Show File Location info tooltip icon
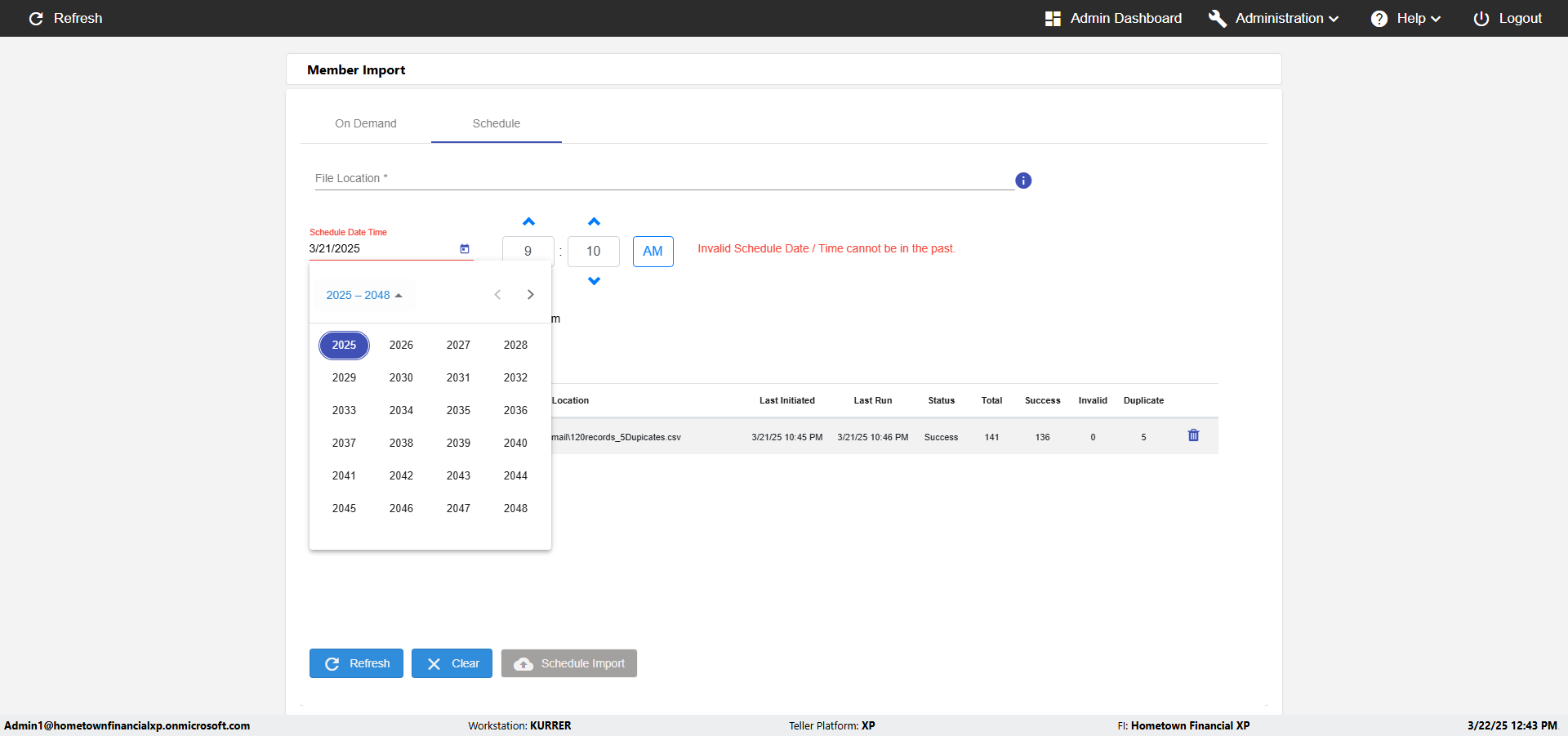Image resolution: width=1568 pixels, height=736 pixels. point(1023,181)
